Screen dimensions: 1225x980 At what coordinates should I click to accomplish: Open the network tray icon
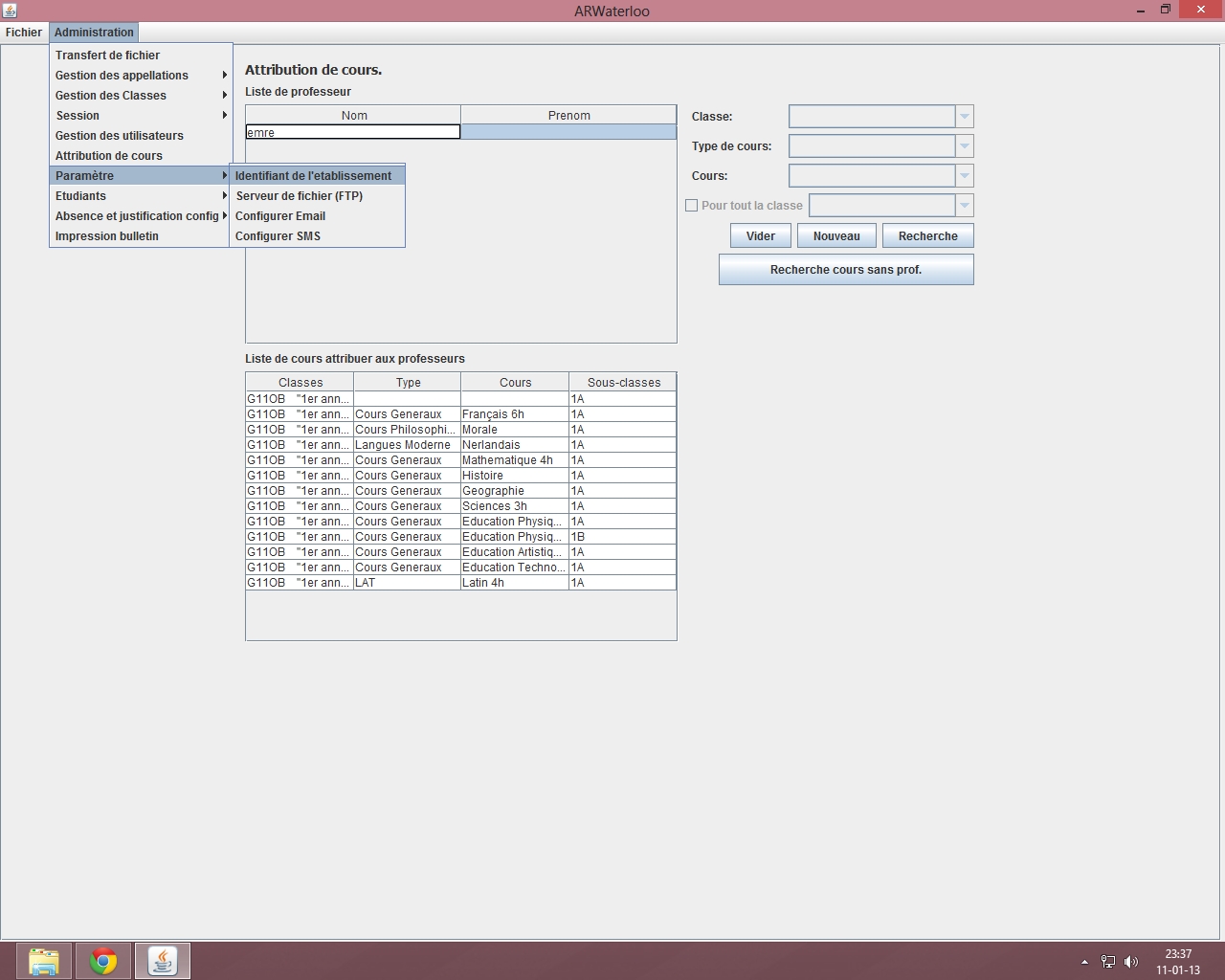1108,962
